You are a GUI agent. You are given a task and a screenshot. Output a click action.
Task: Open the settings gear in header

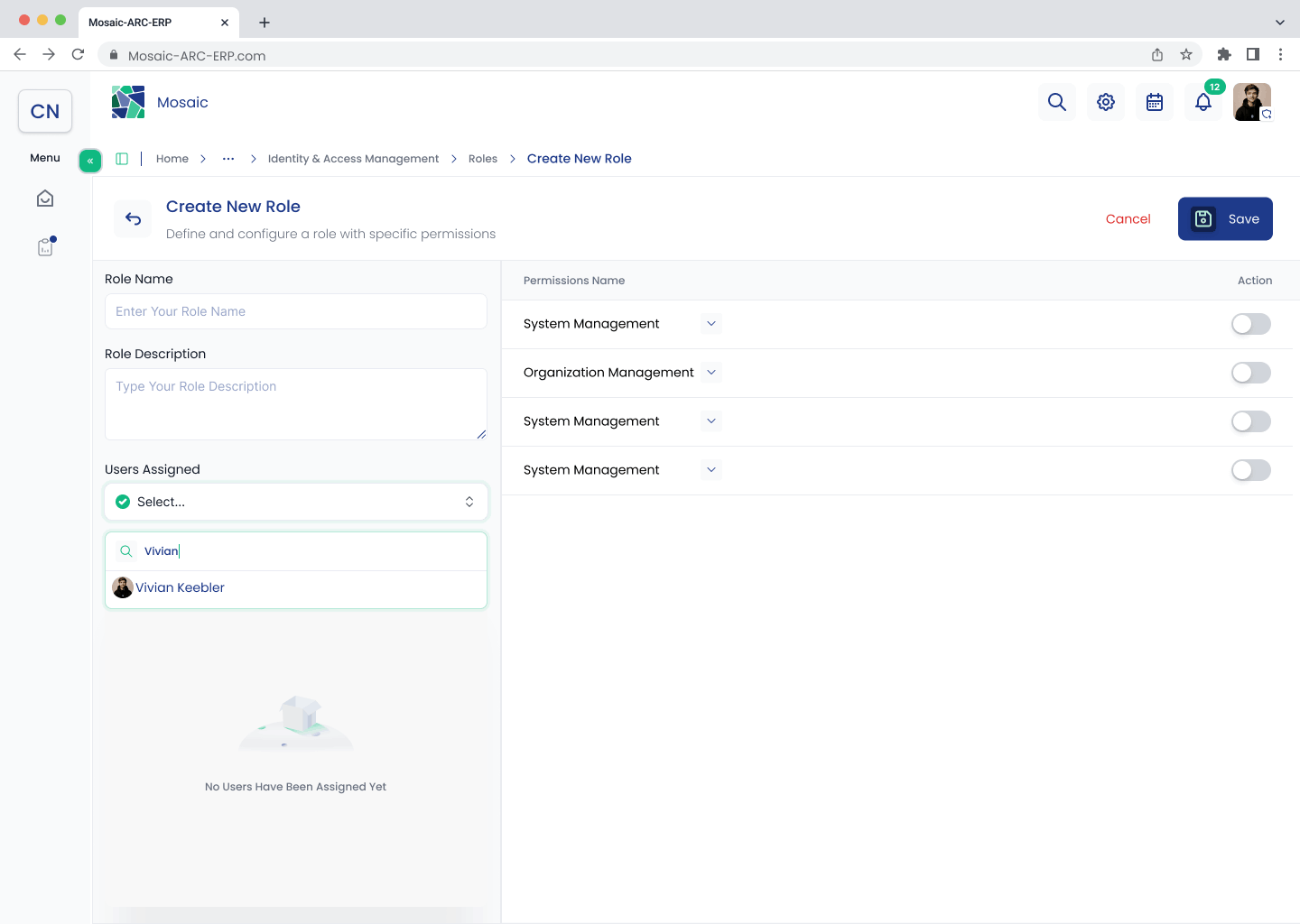(x=1106, y=102)
